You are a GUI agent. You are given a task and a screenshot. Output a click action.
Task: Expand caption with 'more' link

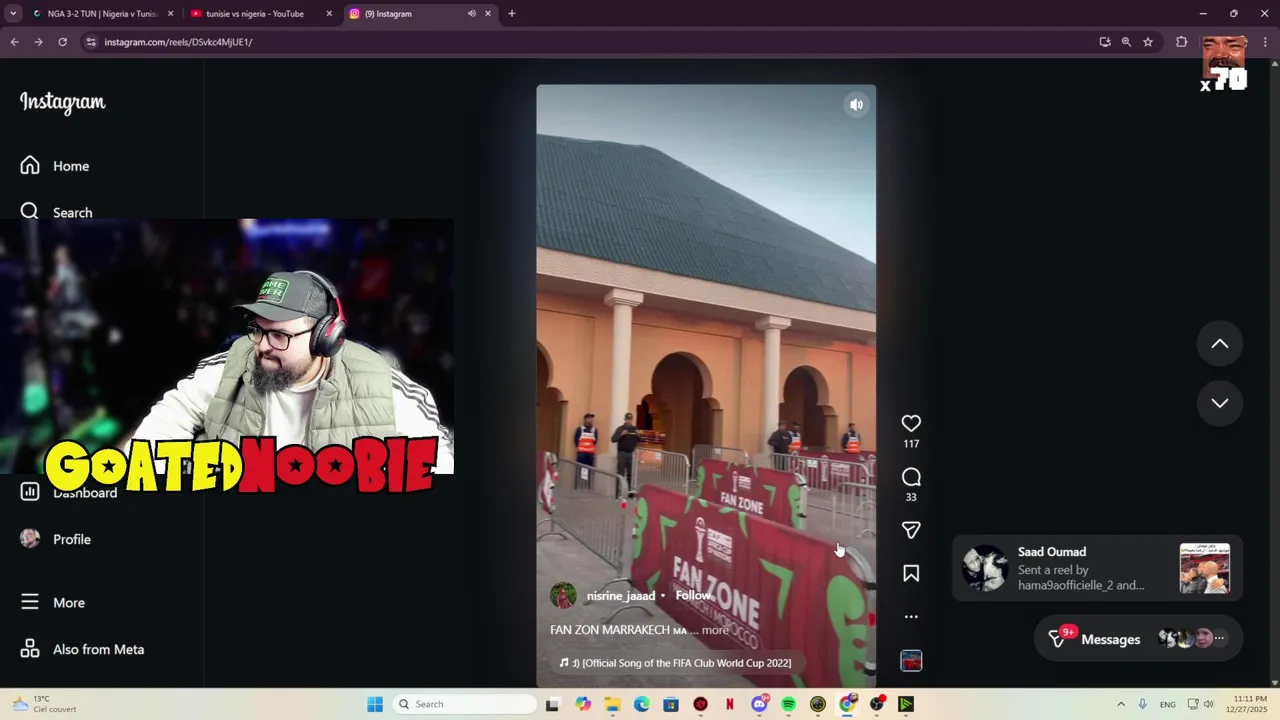pyautogui.click(x=715, y=630)
